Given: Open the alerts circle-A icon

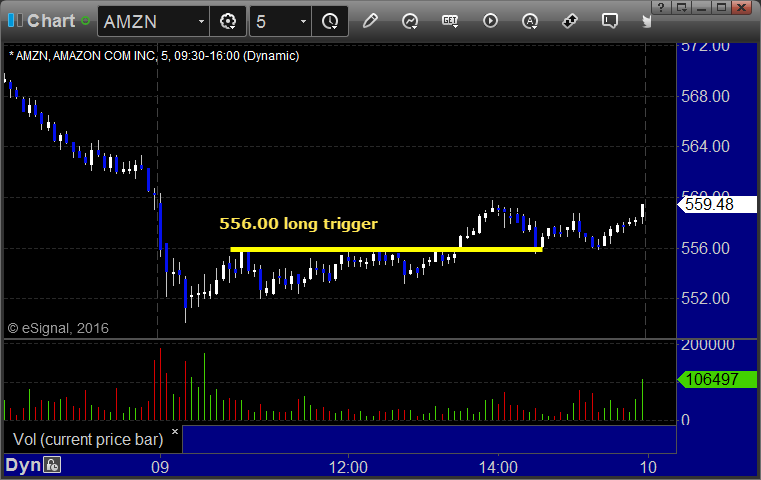Looking at the screenshot, I should 530,21.
